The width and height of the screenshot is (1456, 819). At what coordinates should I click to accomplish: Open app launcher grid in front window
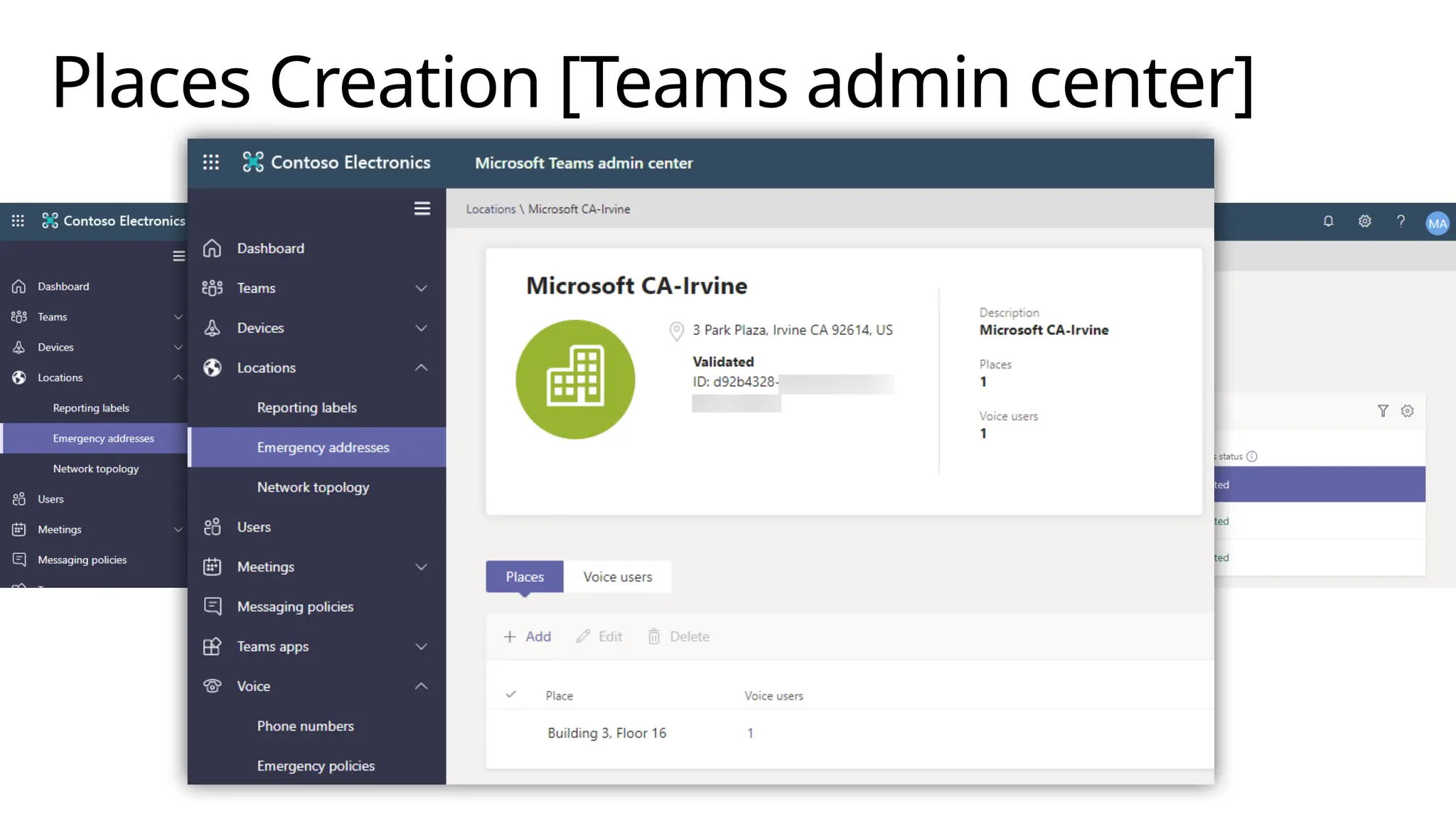[211, 163]
